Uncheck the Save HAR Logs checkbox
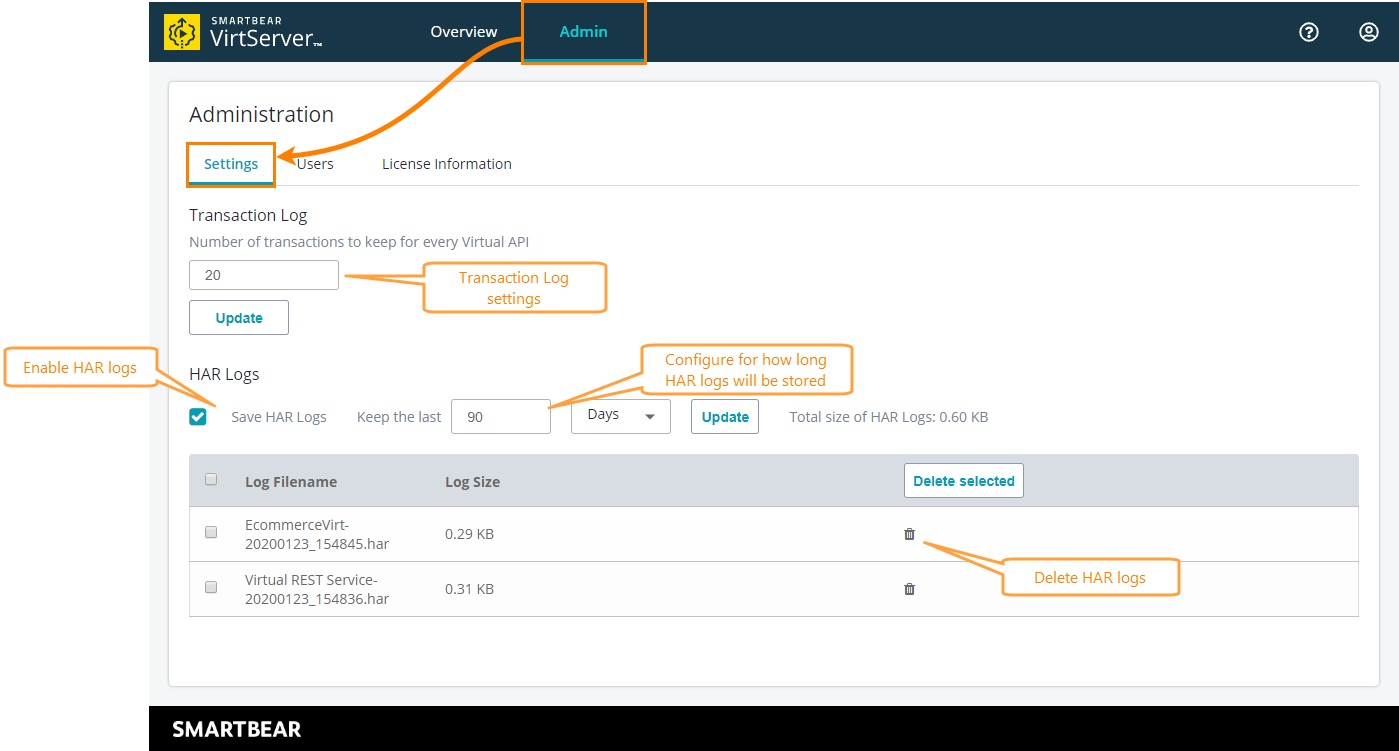Viewport: 1399px width, 751px height. point(198,417)
